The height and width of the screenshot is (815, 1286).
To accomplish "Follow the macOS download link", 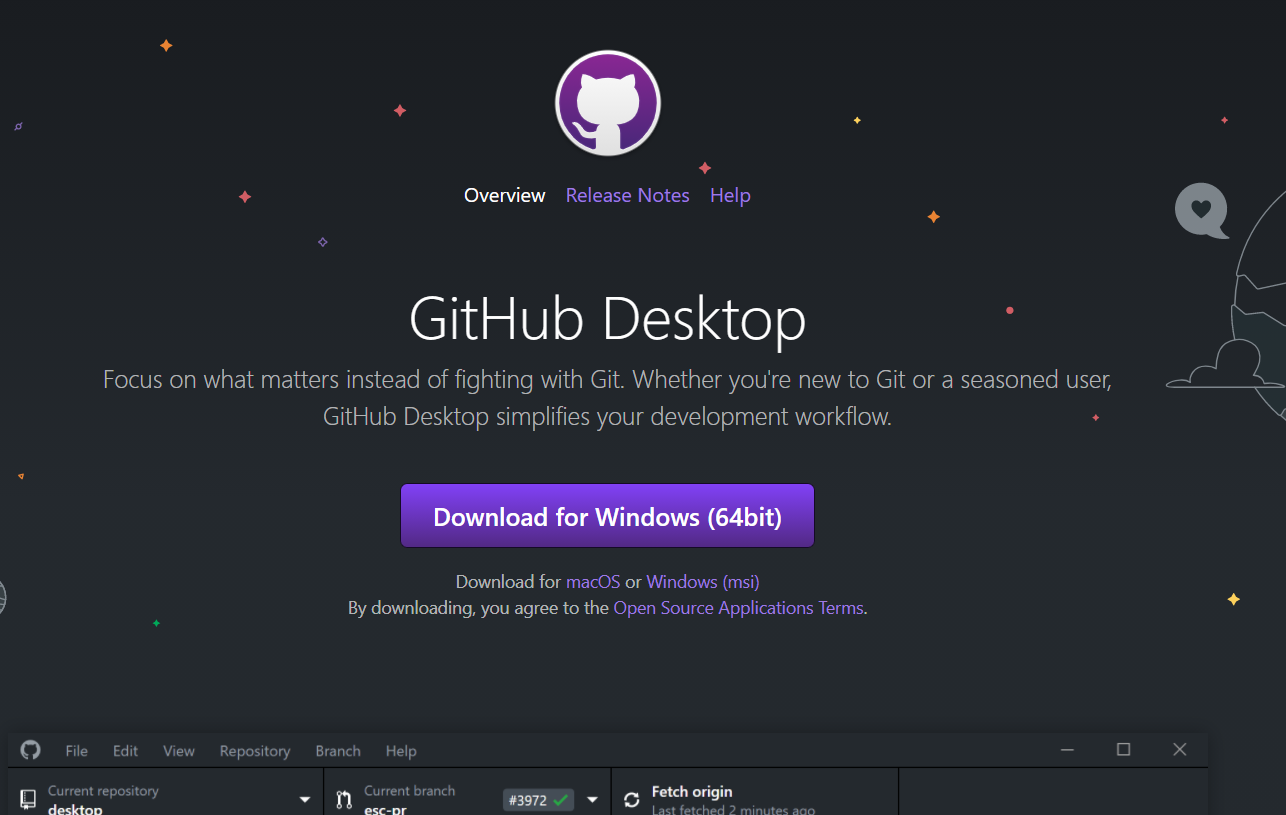I will click(593, 582).
